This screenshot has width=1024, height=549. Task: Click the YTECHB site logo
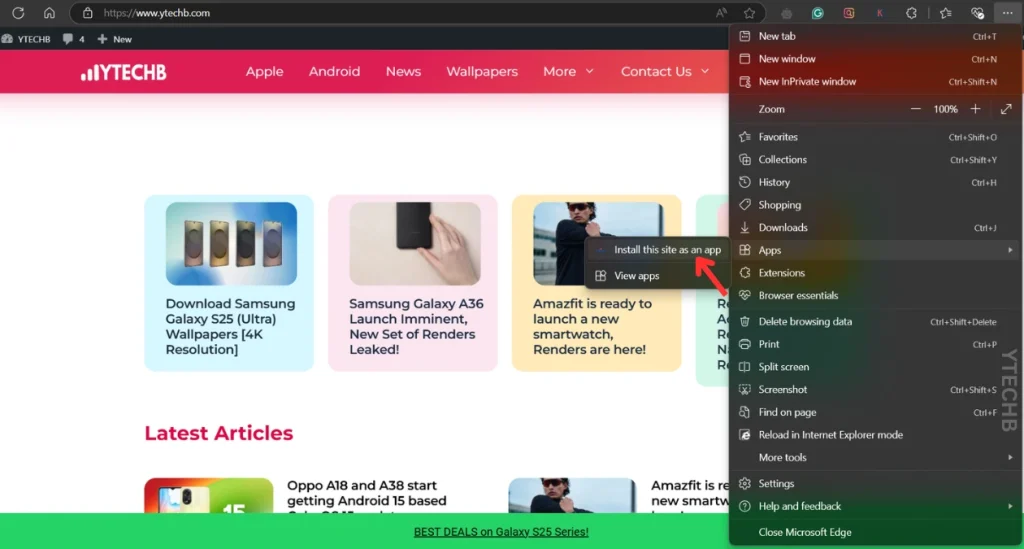click(x=123, y=72)
